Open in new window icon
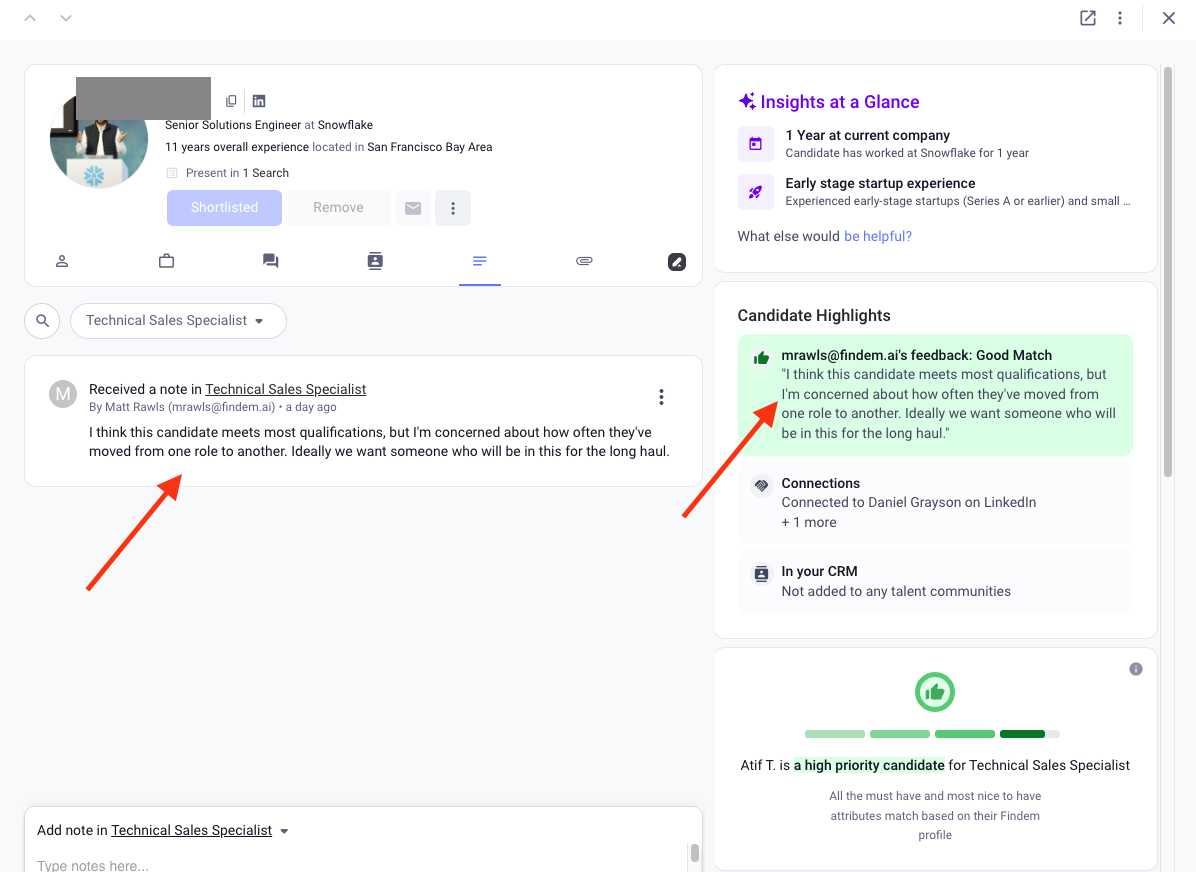Screen dimensions: 1196x872 1088,18
